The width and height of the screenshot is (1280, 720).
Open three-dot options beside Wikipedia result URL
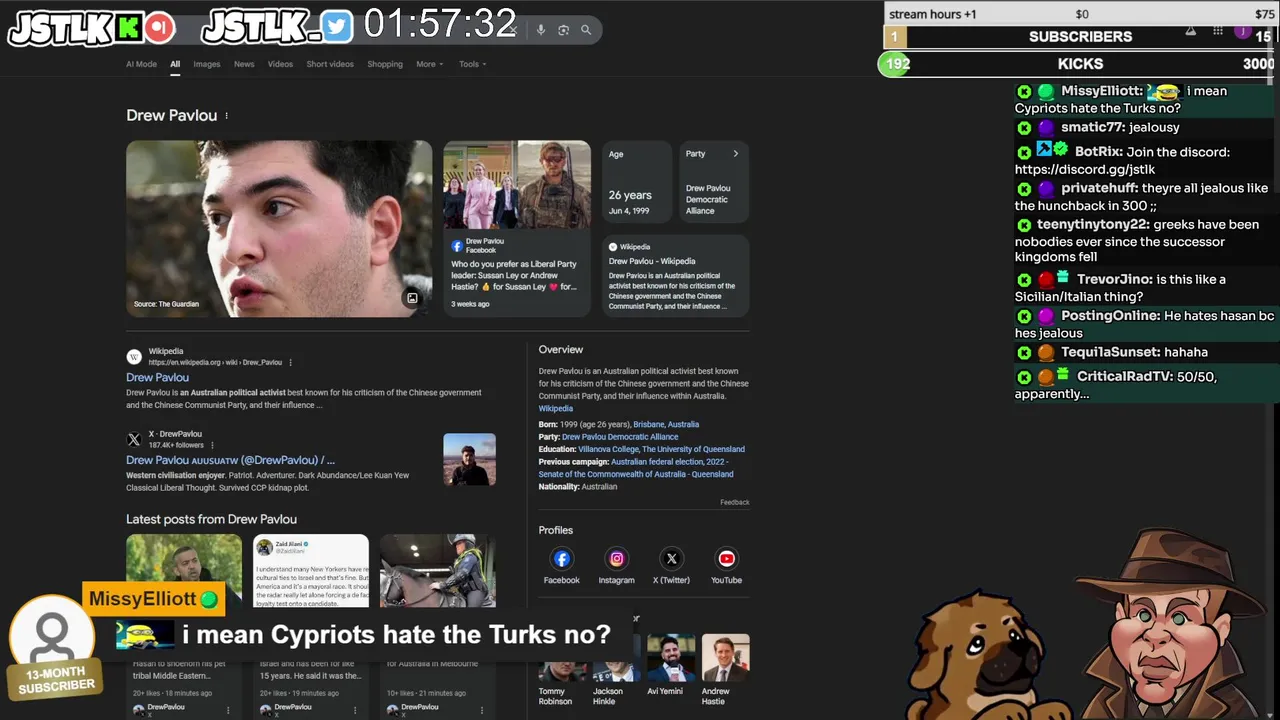[x=291, y=362]
